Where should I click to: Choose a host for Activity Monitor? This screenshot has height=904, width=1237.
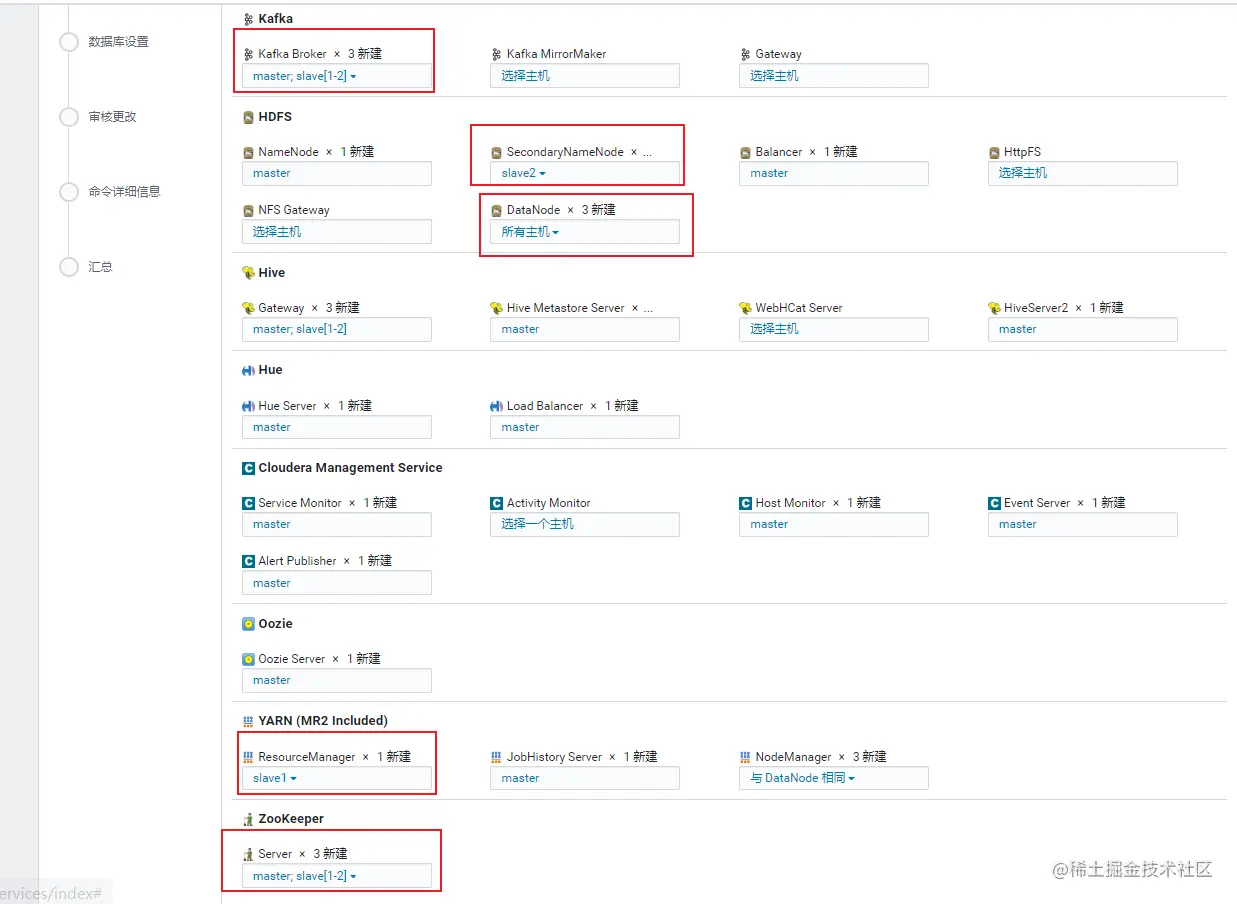(585, 524)
